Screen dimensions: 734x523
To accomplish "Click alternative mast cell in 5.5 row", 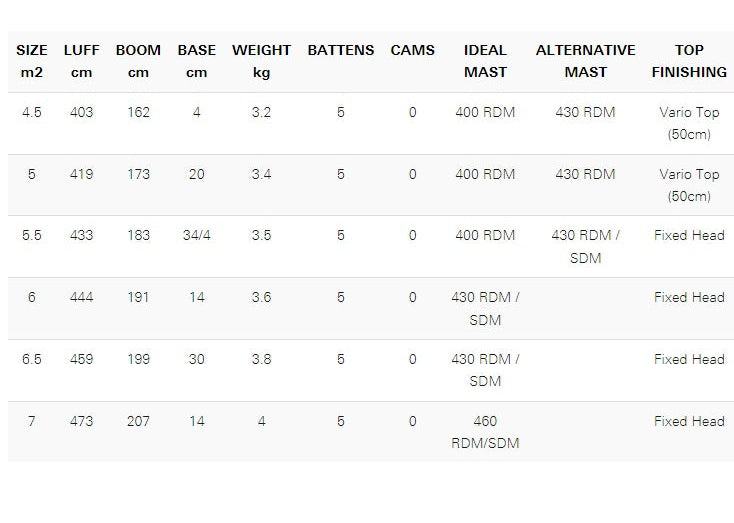I will (585, 247).
